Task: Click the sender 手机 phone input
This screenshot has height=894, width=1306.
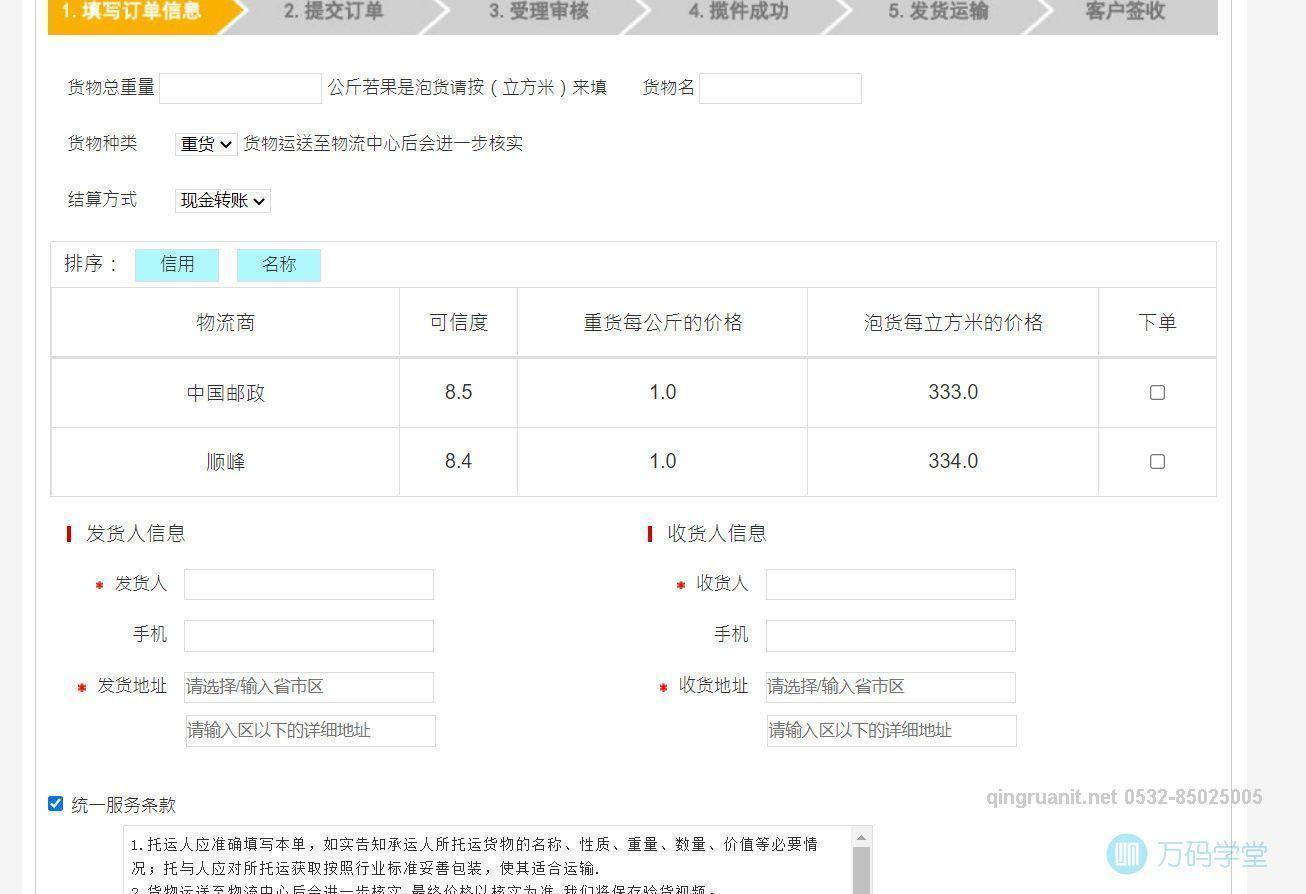Action: (x=308, y=635)
